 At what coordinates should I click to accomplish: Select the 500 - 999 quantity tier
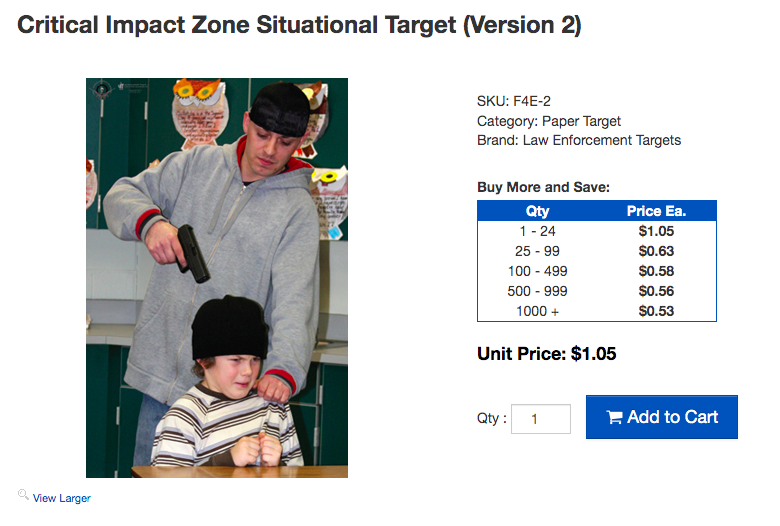537,291
